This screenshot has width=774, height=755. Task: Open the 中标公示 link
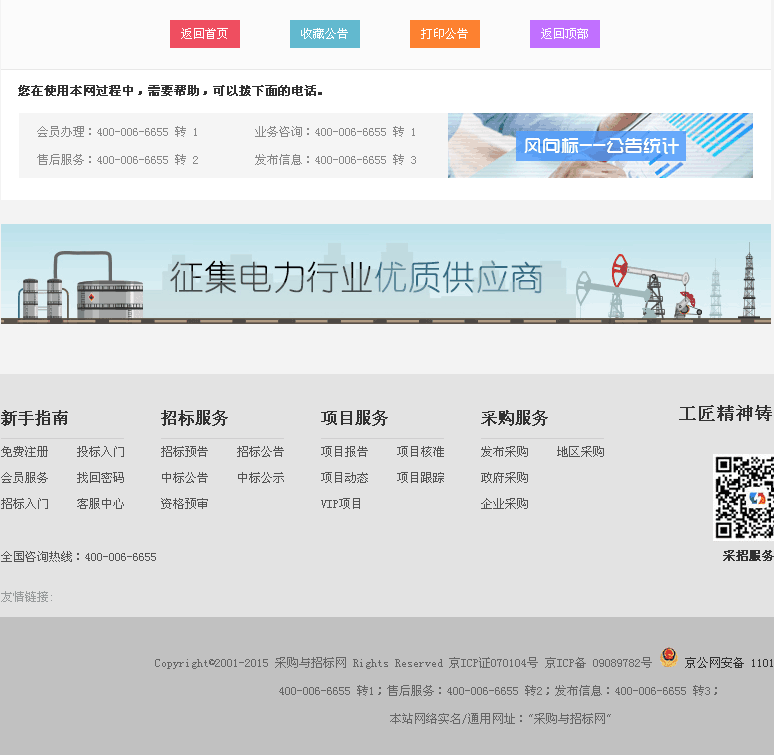pyautogui.click(x=261, y=478)
